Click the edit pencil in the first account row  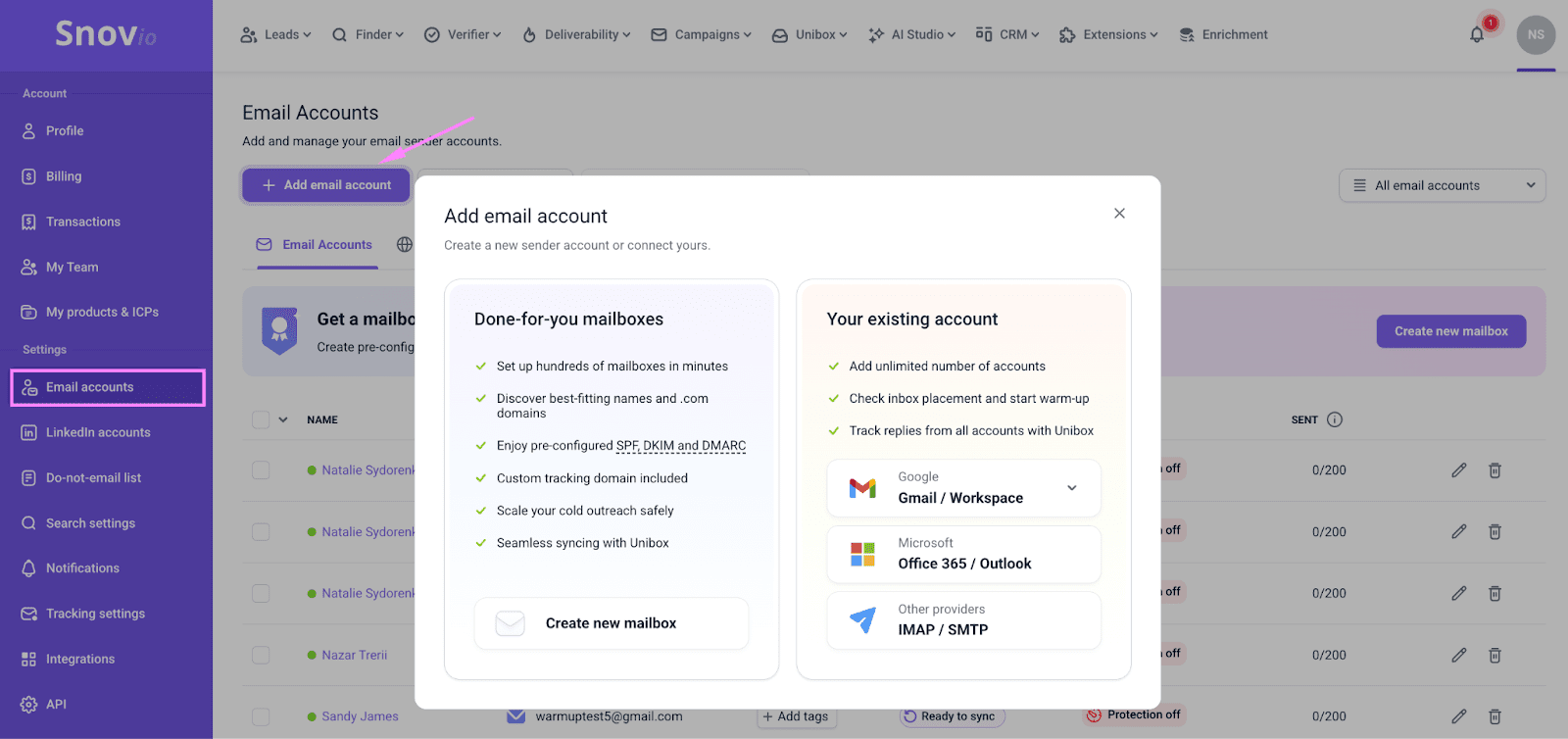[1459, 470]
